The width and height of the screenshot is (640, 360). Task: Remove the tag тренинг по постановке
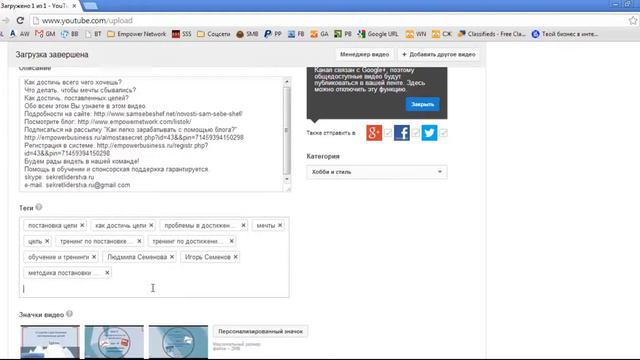tap(139, 241)
